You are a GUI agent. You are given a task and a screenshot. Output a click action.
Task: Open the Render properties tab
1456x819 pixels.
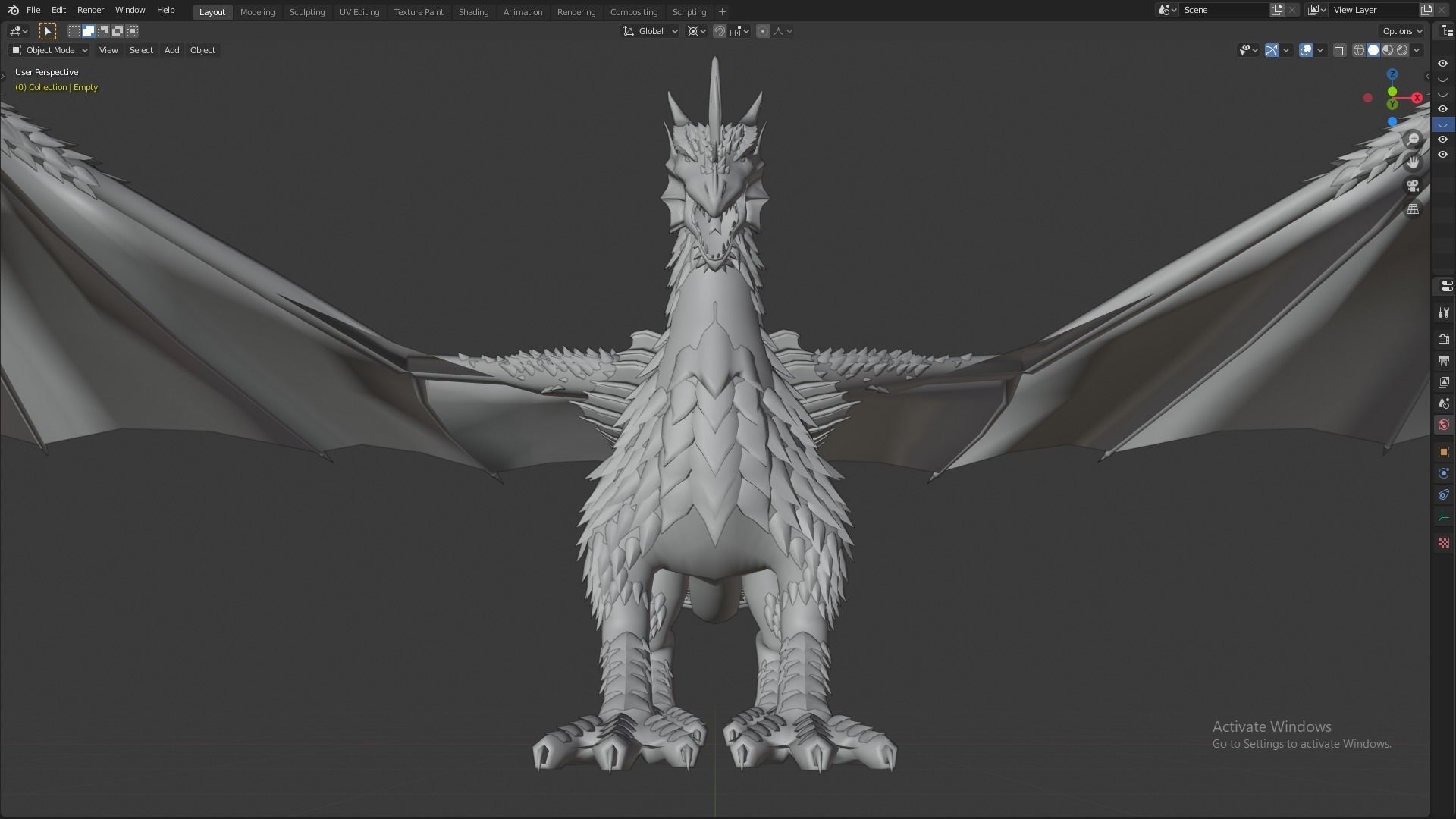tap(1444, 339)
